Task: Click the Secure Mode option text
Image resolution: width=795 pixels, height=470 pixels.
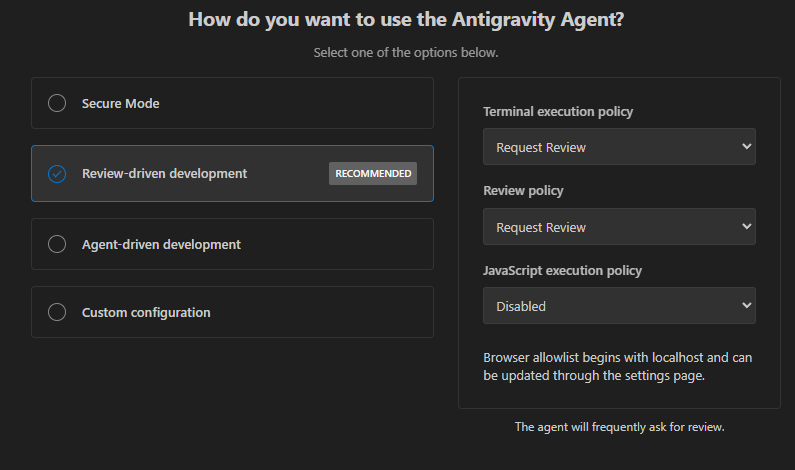Action: click(x=120, y=103)
